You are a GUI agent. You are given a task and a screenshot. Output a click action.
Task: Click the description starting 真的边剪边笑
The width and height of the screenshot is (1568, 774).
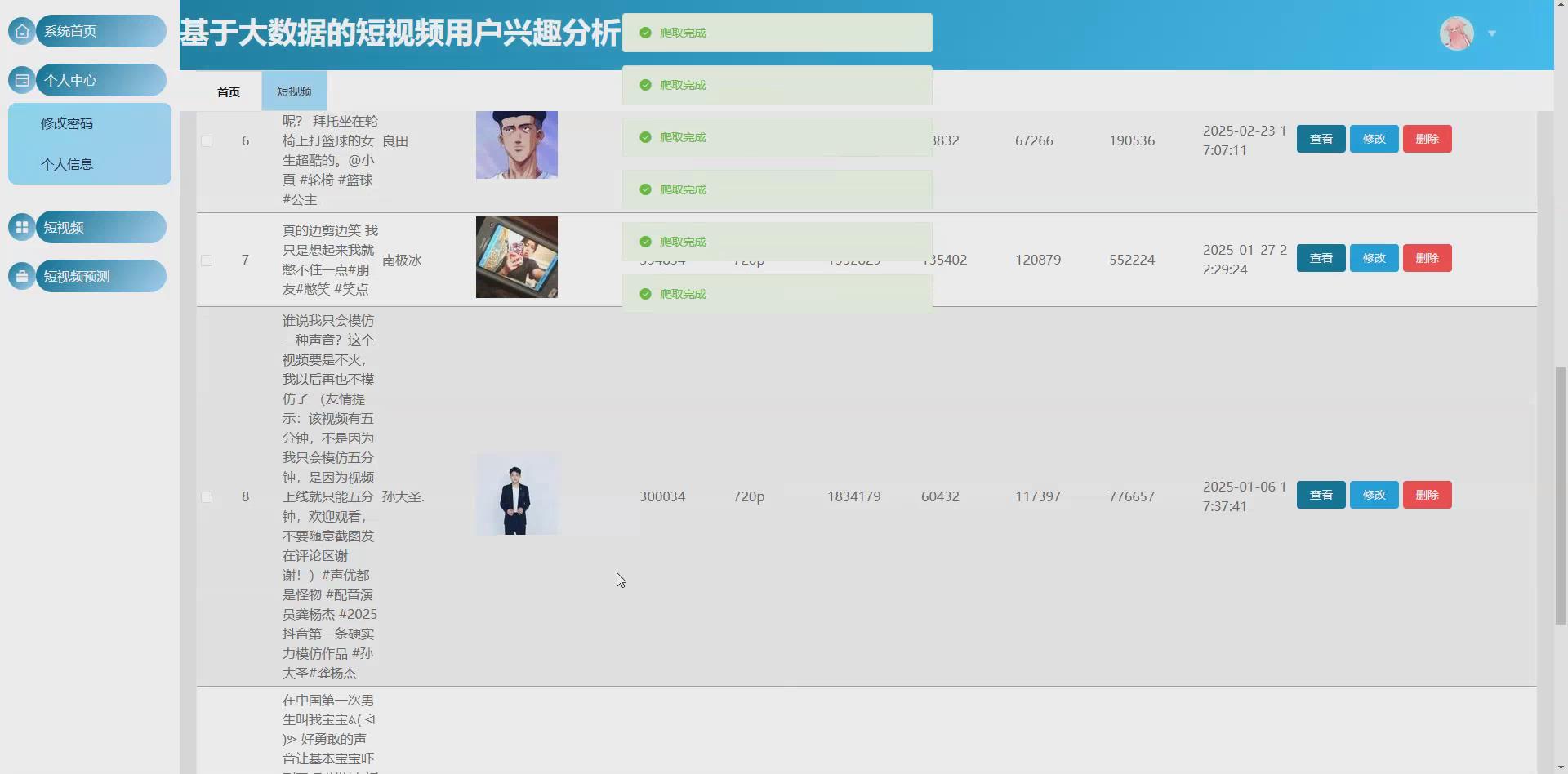(330, 260)
